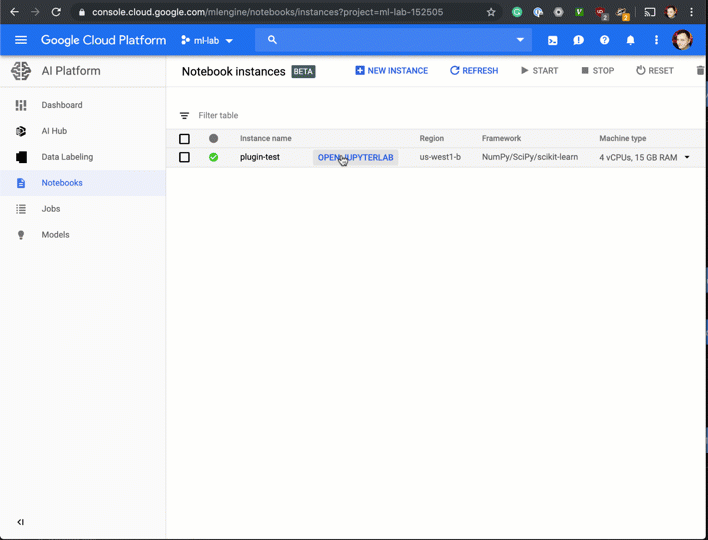Click the REFRESH button
The height and width of the screenshot is (540, 708).
coord(474,71)
